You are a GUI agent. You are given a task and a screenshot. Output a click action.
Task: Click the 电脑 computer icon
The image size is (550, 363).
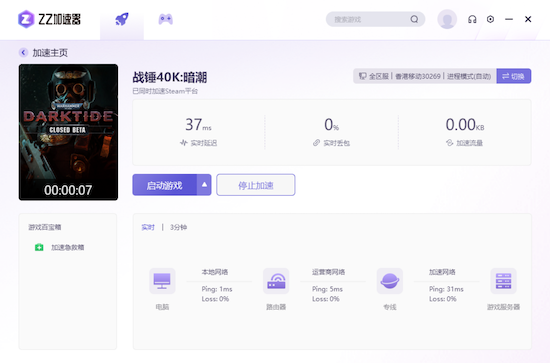162,281
